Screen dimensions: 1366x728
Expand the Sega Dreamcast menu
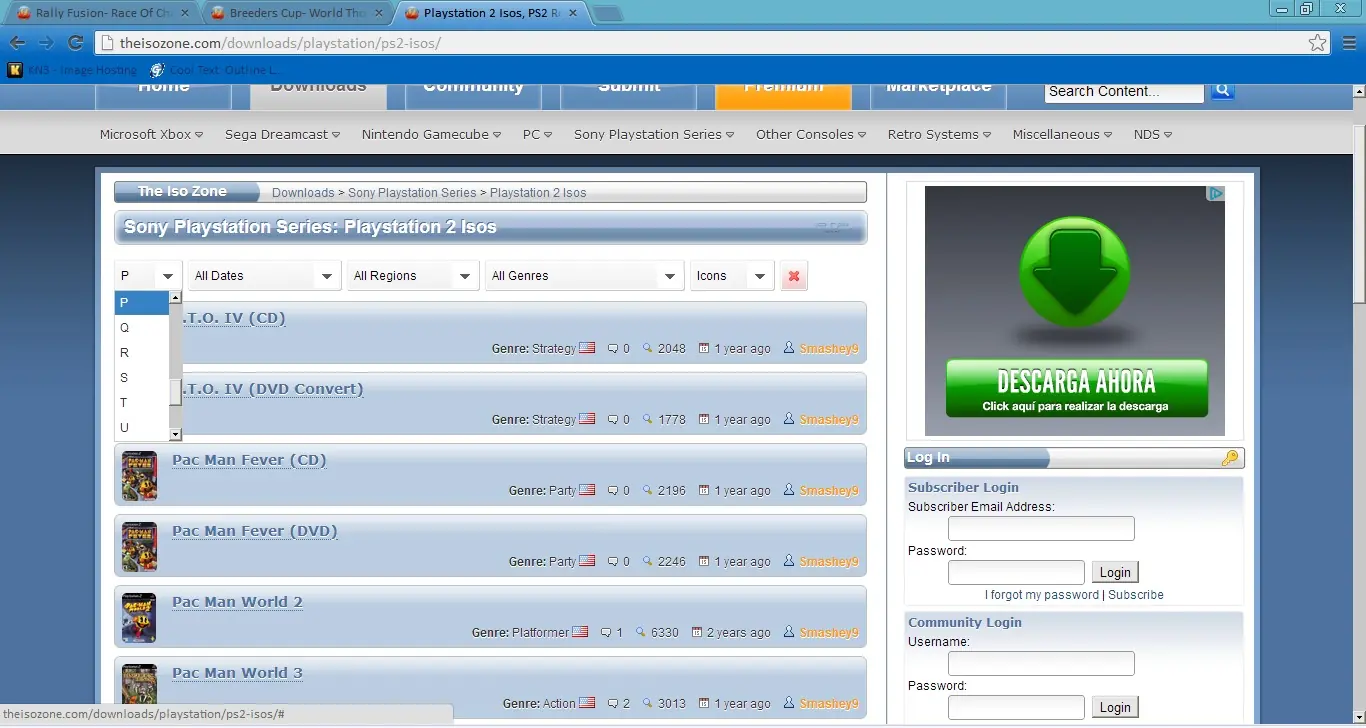(282, 134)
